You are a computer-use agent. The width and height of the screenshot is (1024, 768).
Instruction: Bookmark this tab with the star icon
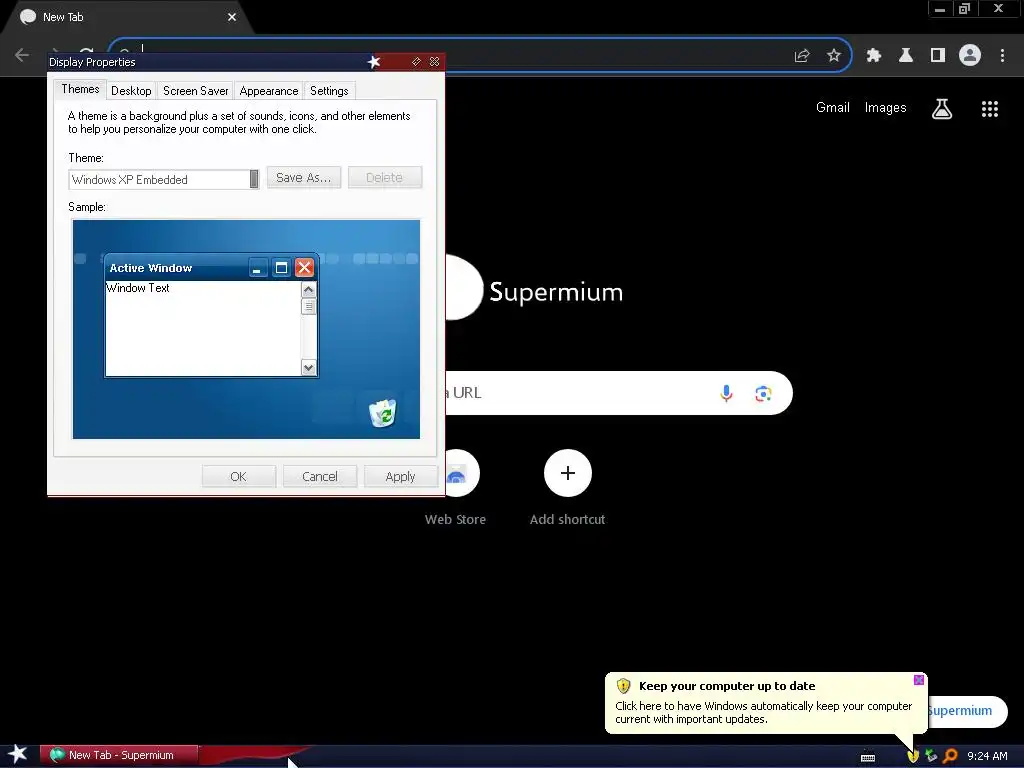pyautogui.click(x=834, y=56)
